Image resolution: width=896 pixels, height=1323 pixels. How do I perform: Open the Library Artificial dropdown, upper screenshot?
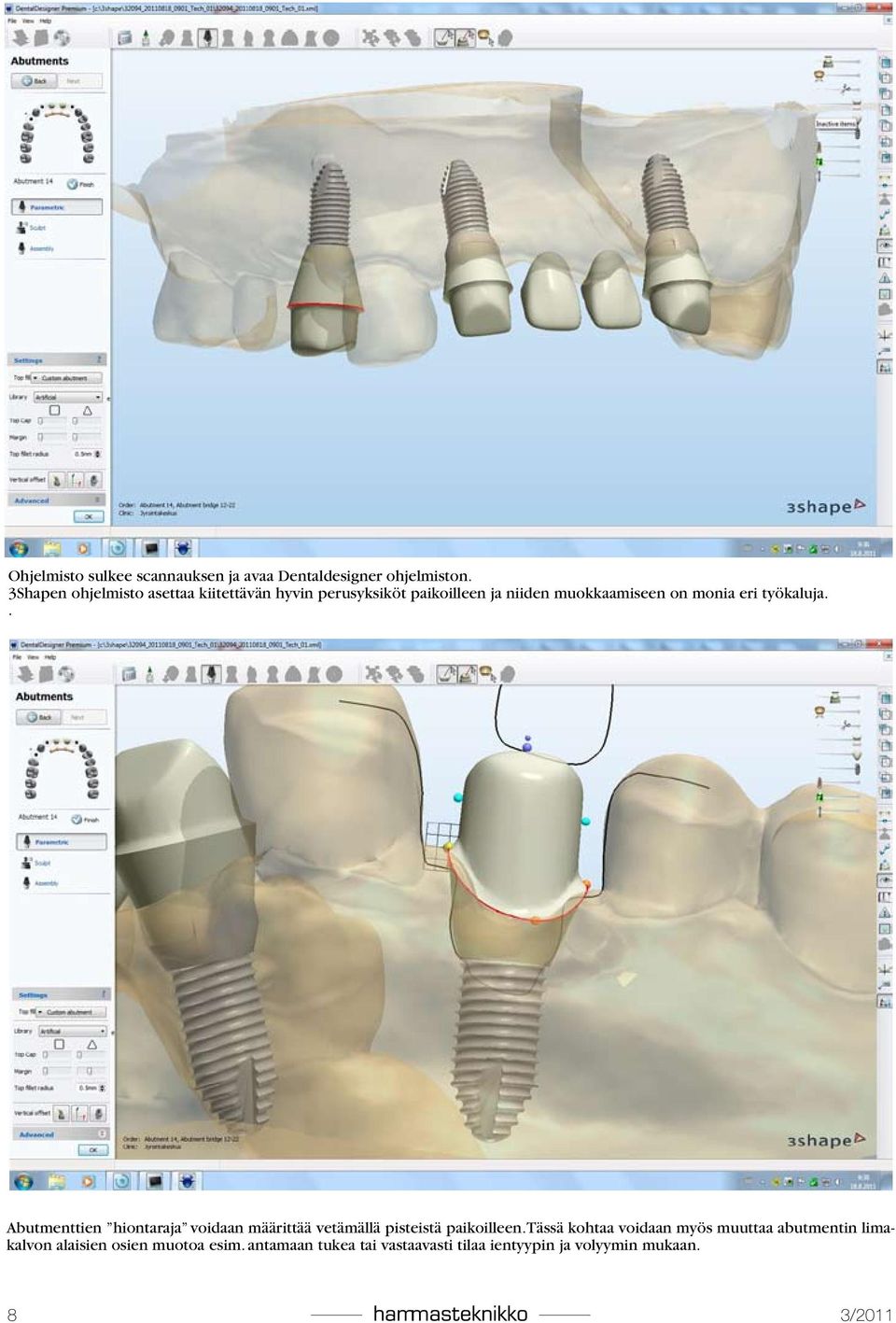(x=66, y=397)
